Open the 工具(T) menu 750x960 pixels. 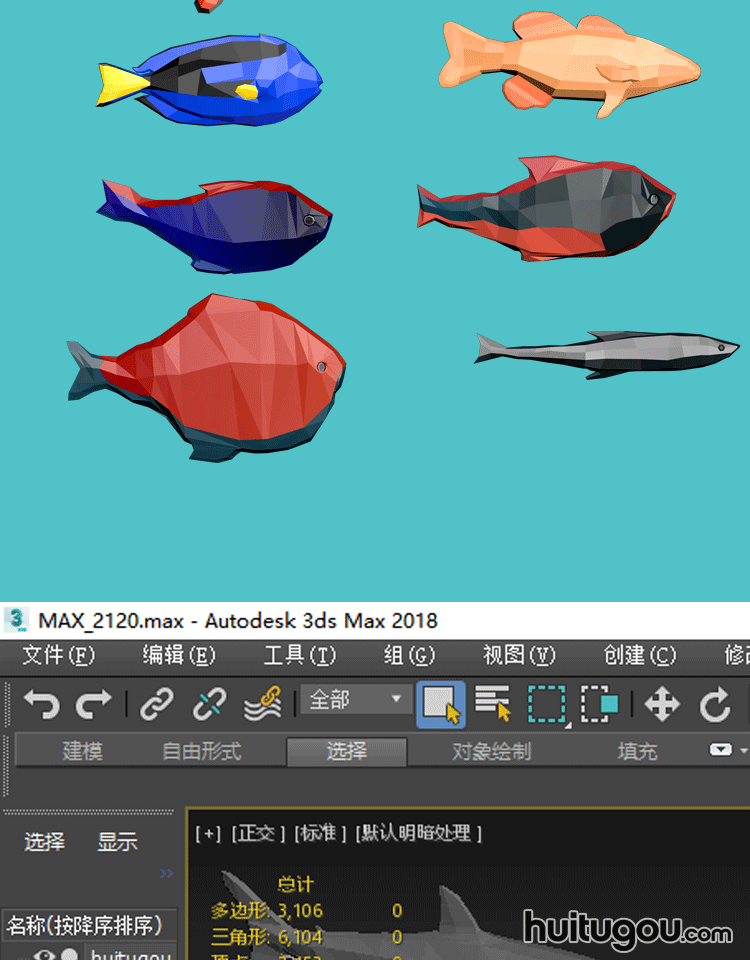(x=299, y=655)
